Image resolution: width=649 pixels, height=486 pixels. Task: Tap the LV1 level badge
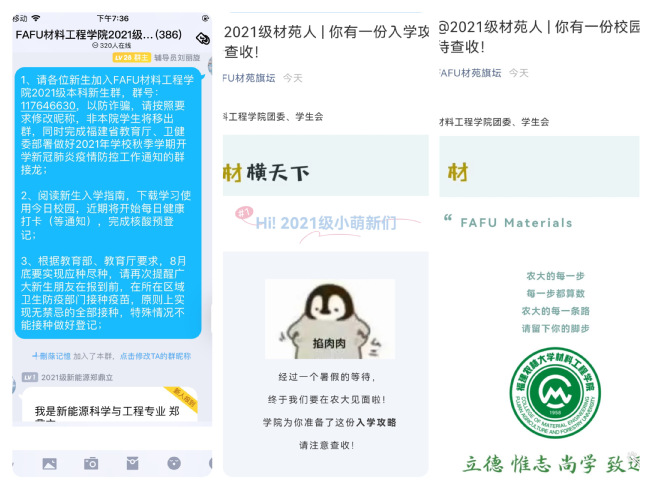click(x=30, y=377)
